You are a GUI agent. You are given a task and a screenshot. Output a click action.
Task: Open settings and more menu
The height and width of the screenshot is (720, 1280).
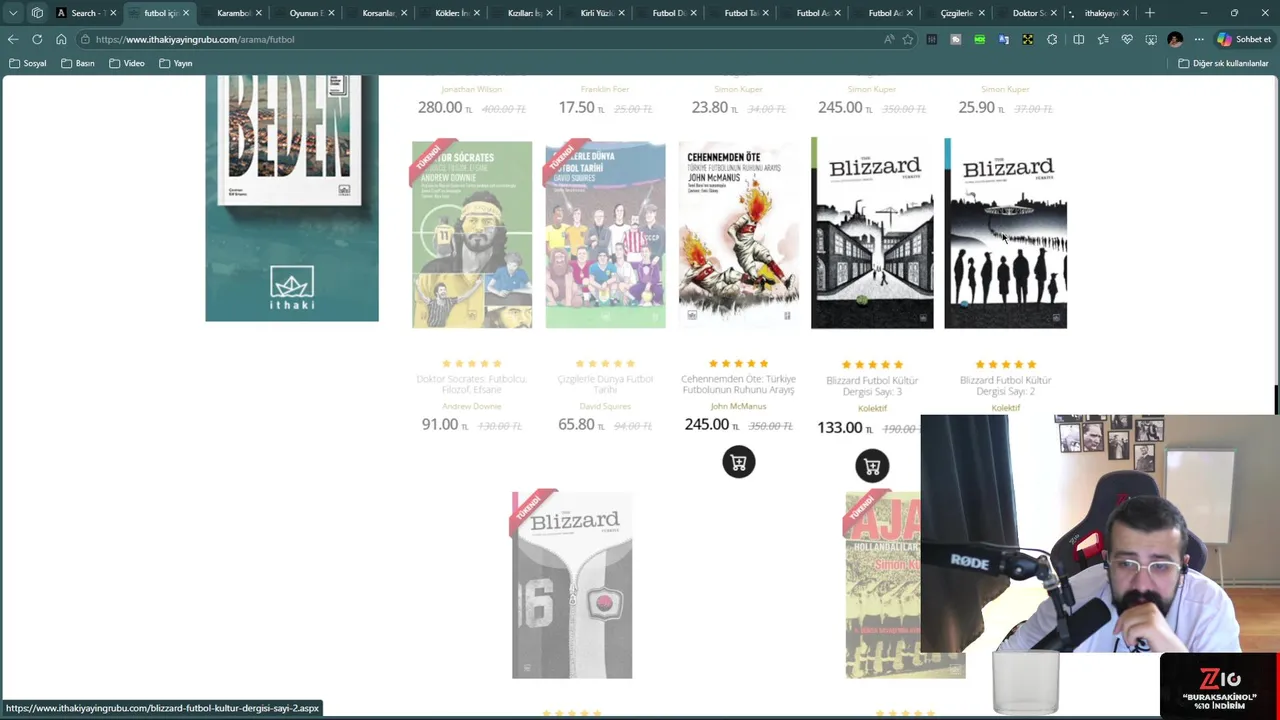[1199, 39]
